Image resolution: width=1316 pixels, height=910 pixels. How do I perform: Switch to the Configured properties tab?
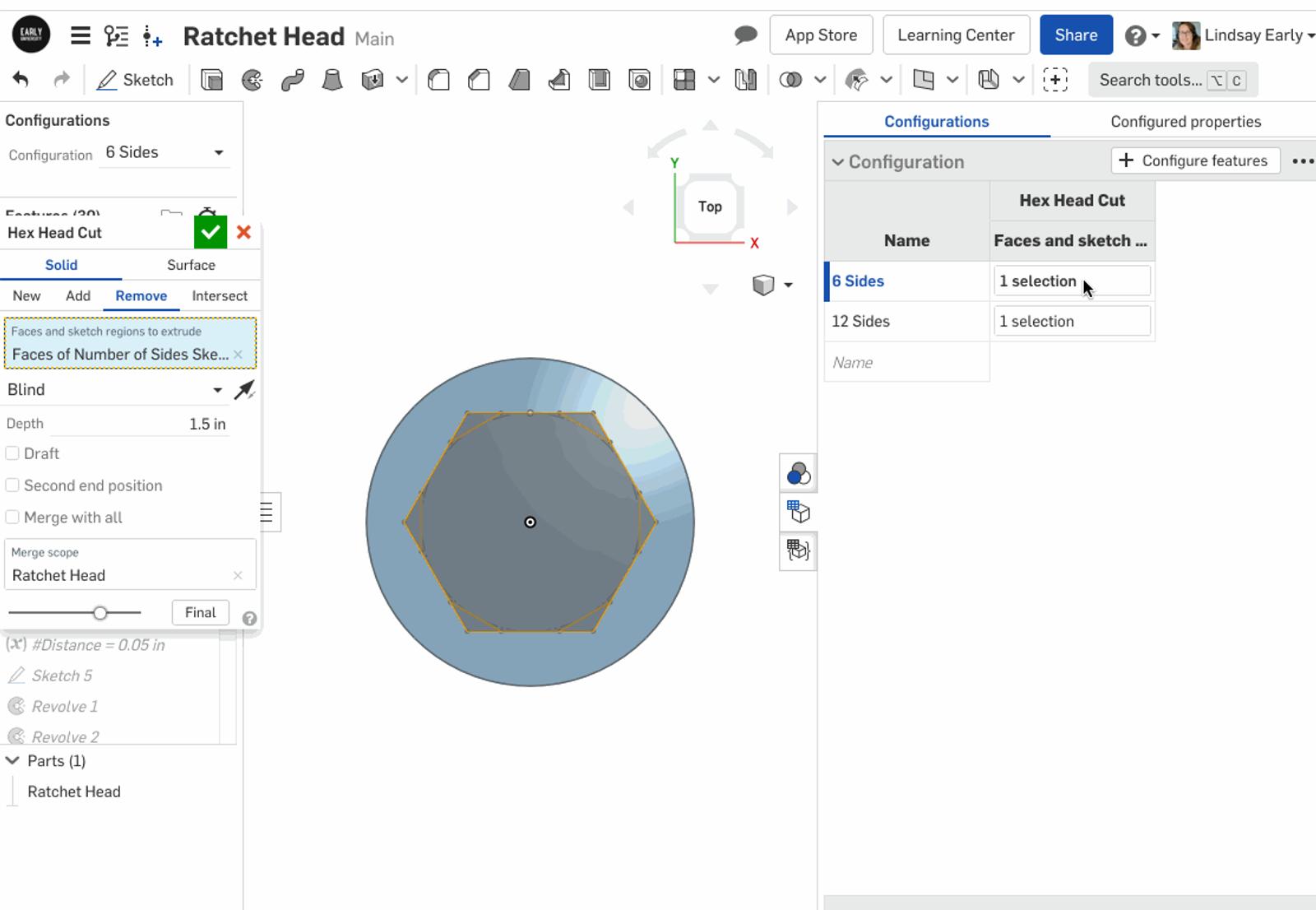(x=1184, y=122)
